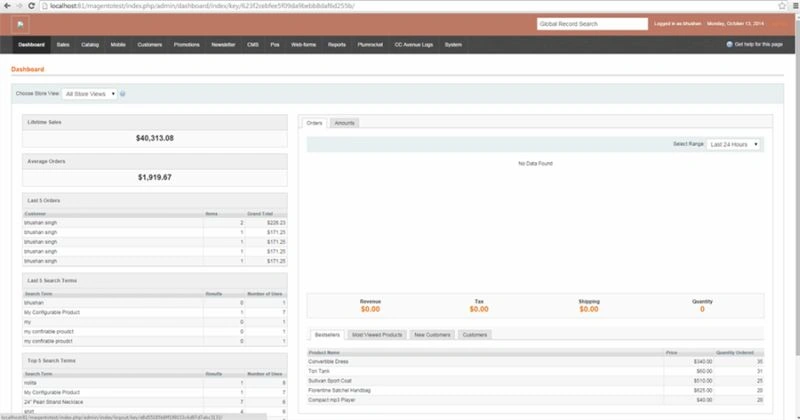800x420 pixels.
Task: Open the Select Range Last 24 Hours dropdown
Action: coord(733,144)
